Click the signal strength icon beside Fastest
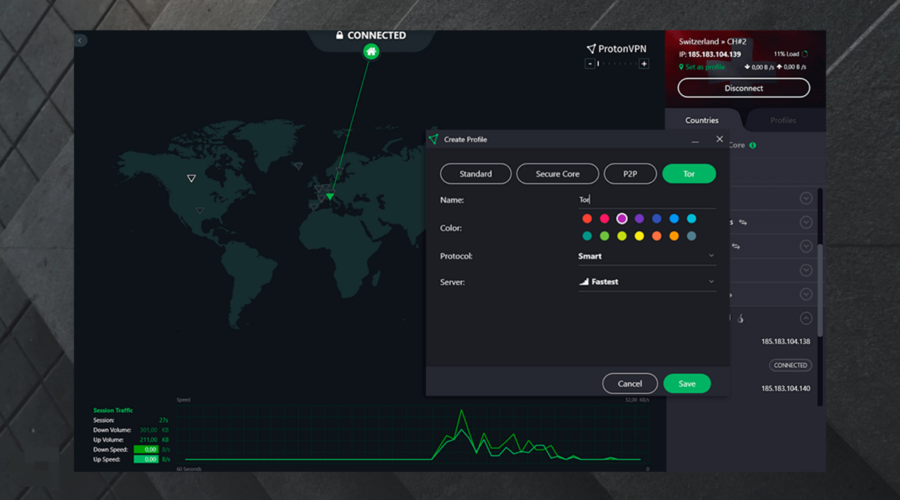The width and height of the screenshot is (900, 500). click(x=584, y=282)
